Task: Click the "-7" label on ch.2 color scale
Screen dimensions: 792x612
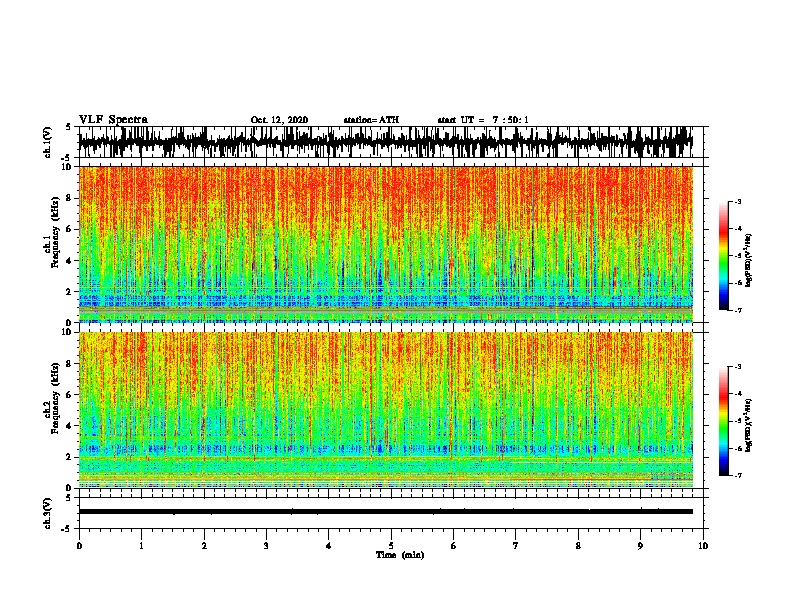Action: (x=737, y=475)
